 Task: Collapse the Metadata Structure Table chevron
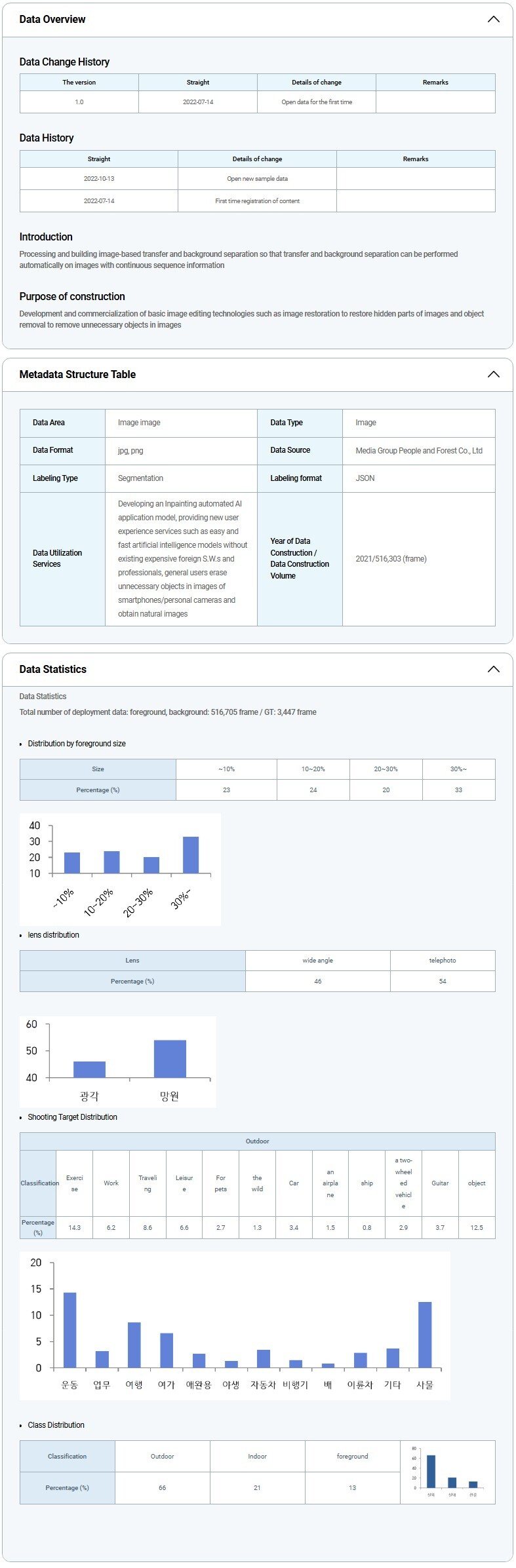[x=493, y=374]
